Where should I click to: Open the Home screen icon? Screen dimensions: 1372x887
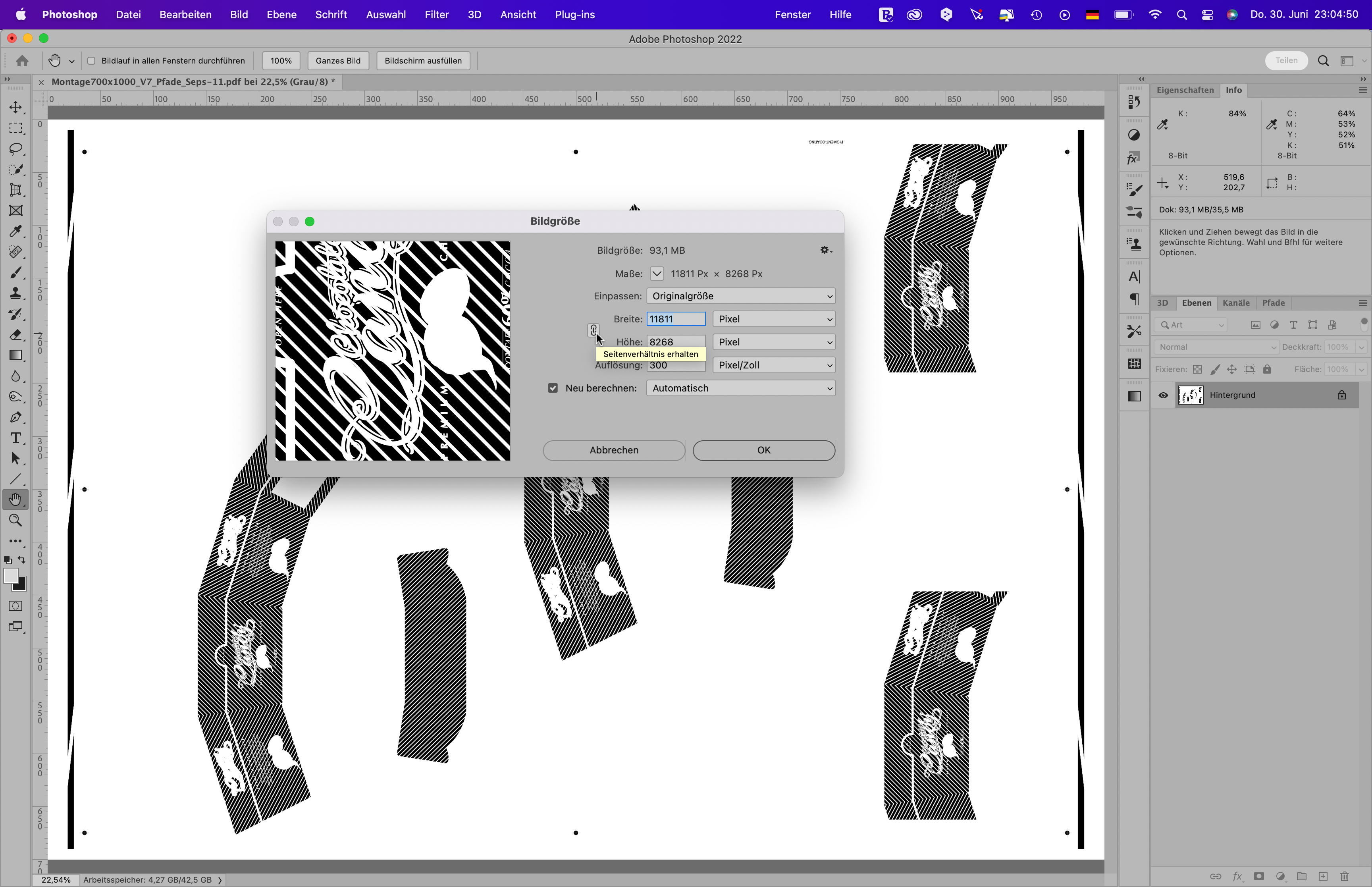(23, 60)
